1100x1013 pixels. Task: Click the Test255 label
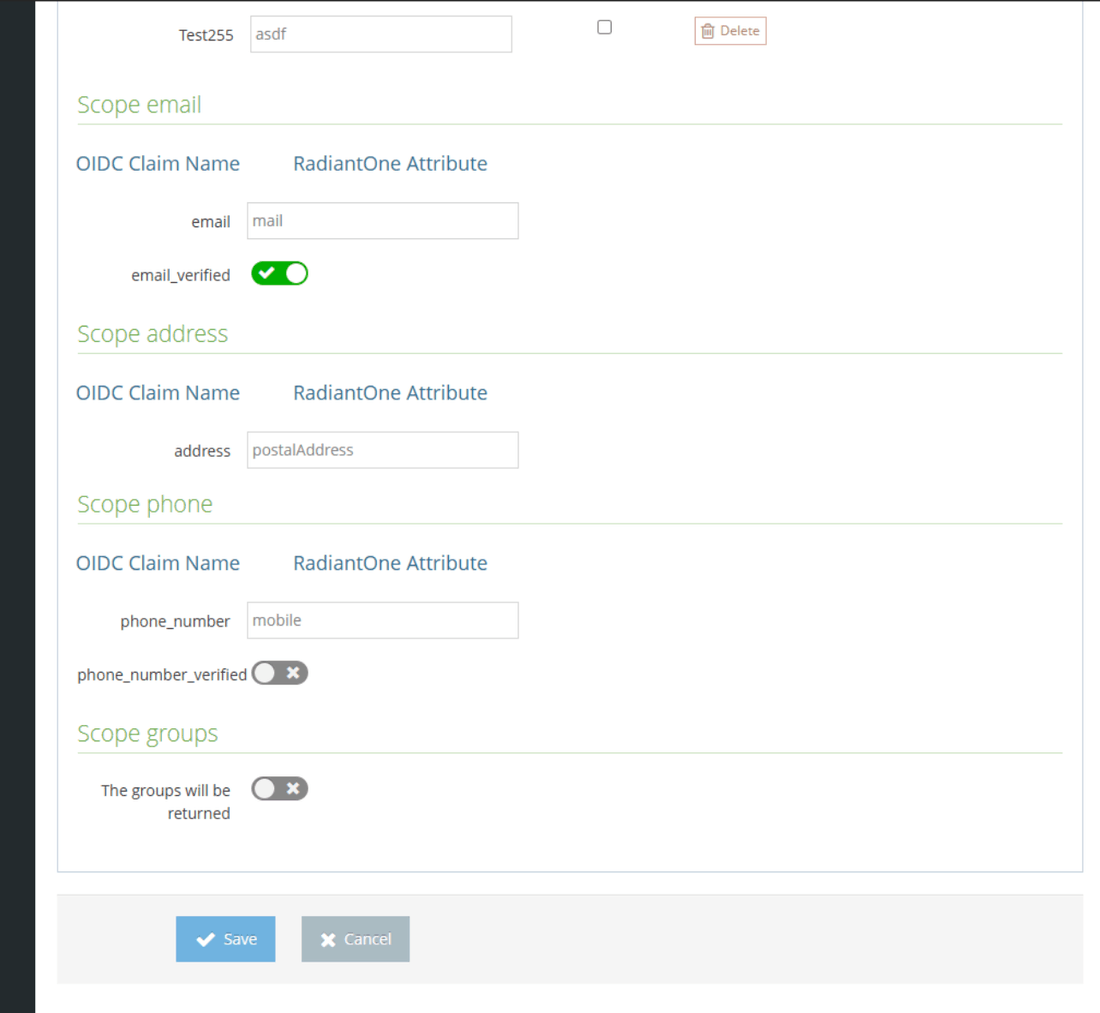point(206,35)
